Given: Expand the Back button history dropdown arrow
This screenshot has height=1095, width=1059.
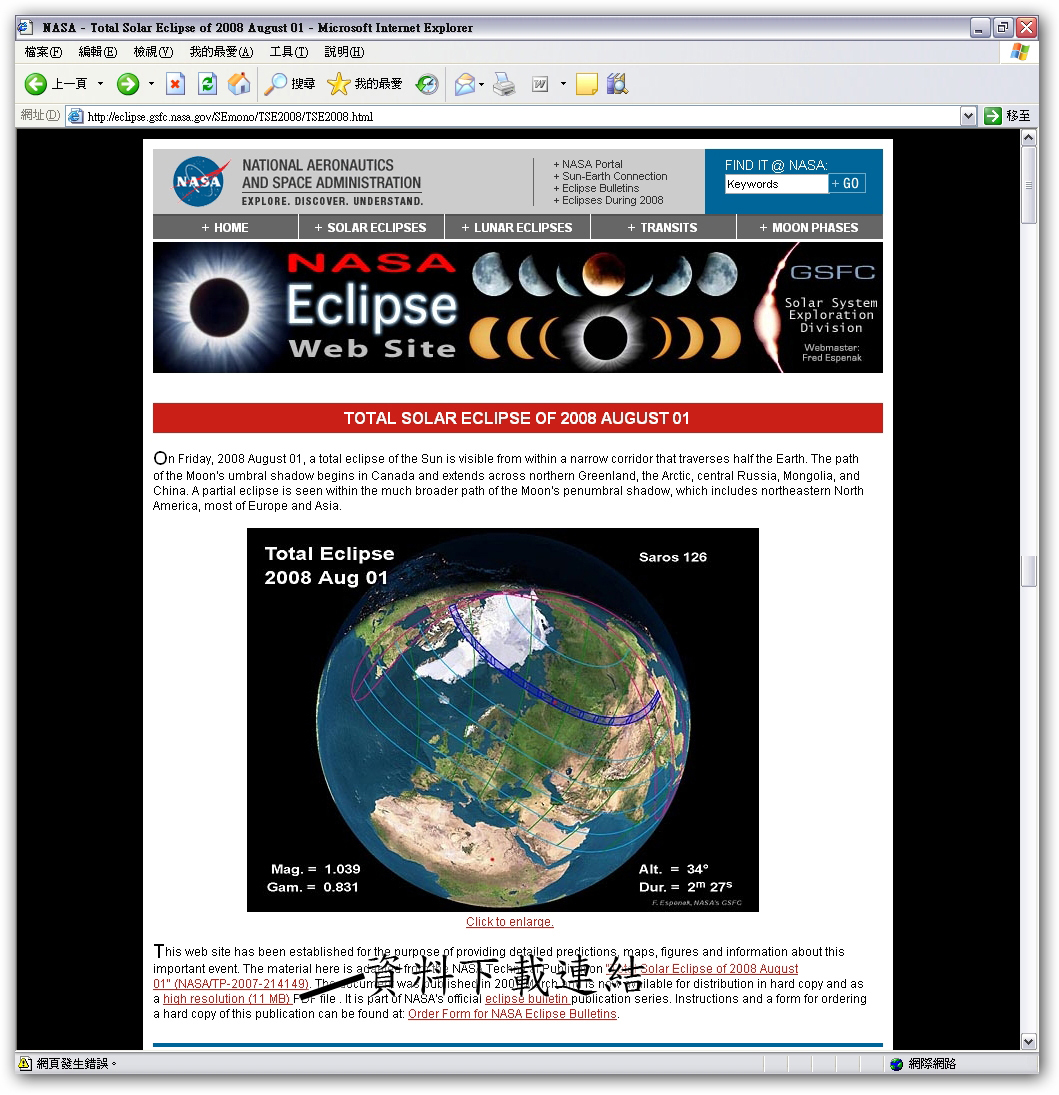Looking at the screenshot, I should [x=100, y=85].
